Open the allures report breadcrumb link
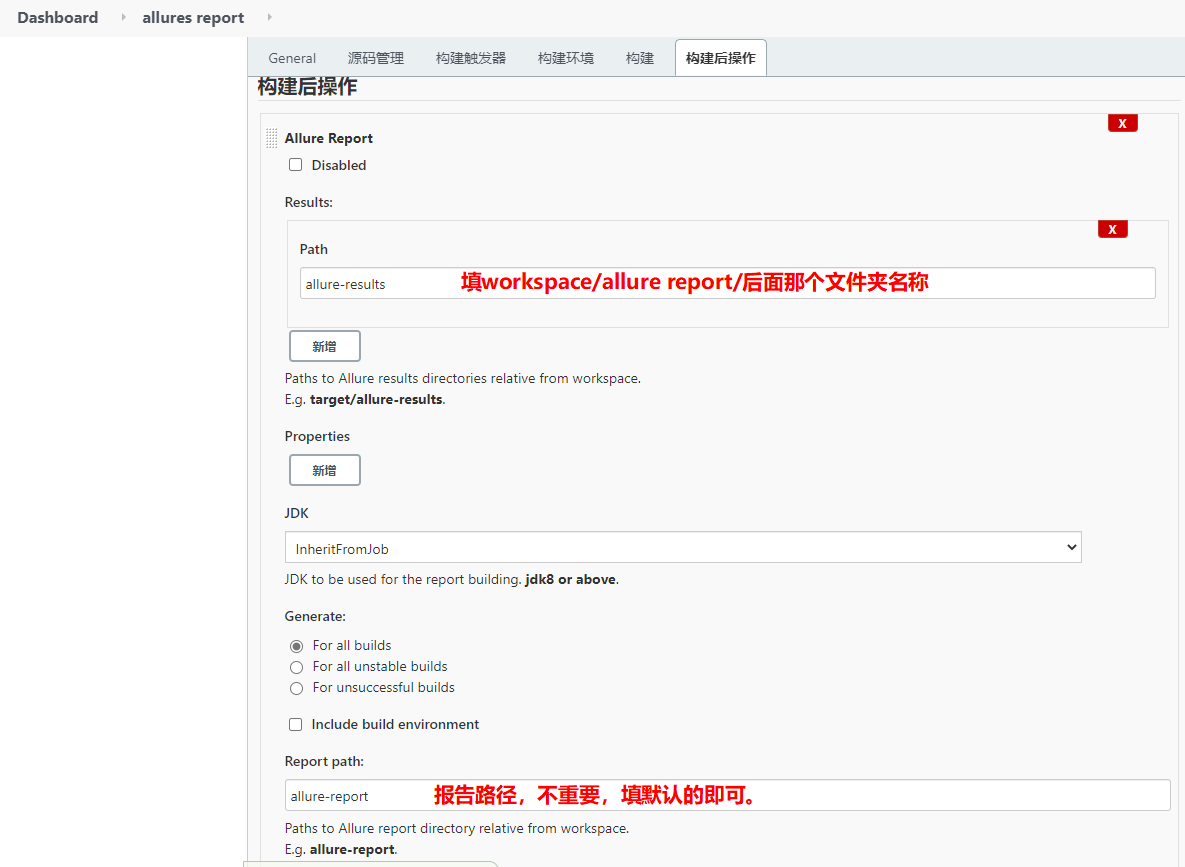The height and width of the screenshot is (867, 1185). coord(193,17)
